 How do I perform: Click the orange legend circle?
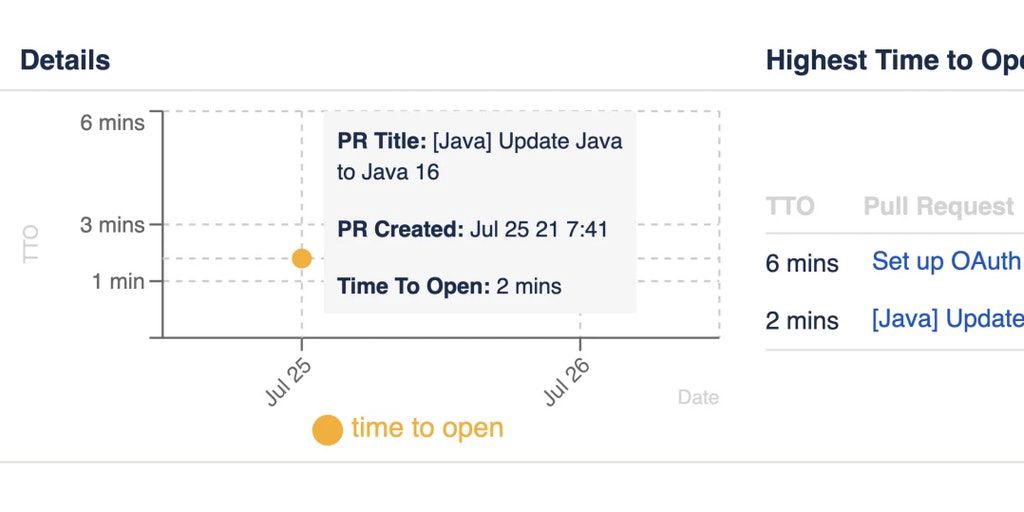(x=327, y=430)
